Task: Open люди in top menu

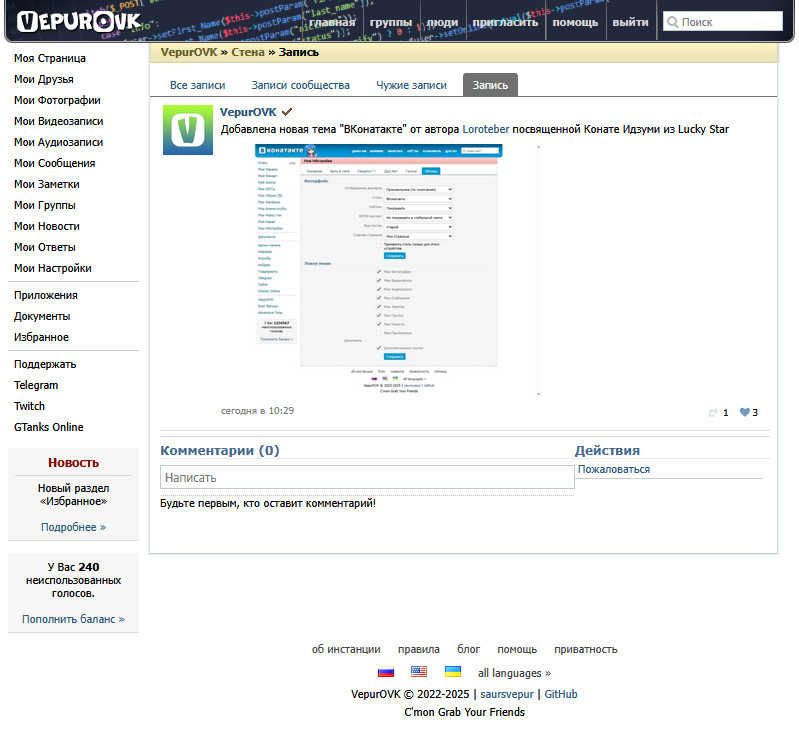Action: [x=442, y=22]
